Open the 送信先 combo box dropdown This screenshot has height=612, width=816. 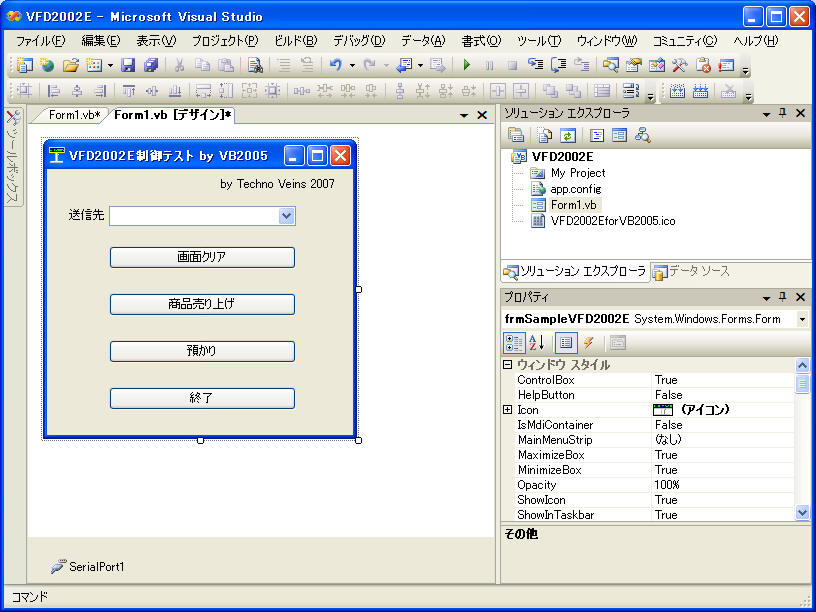click(286, 216)
